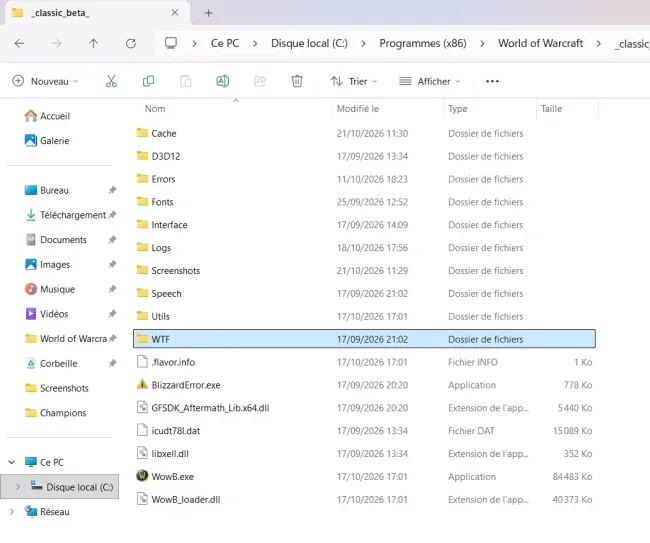Open the Nouveau dropdown

[45, 81]
